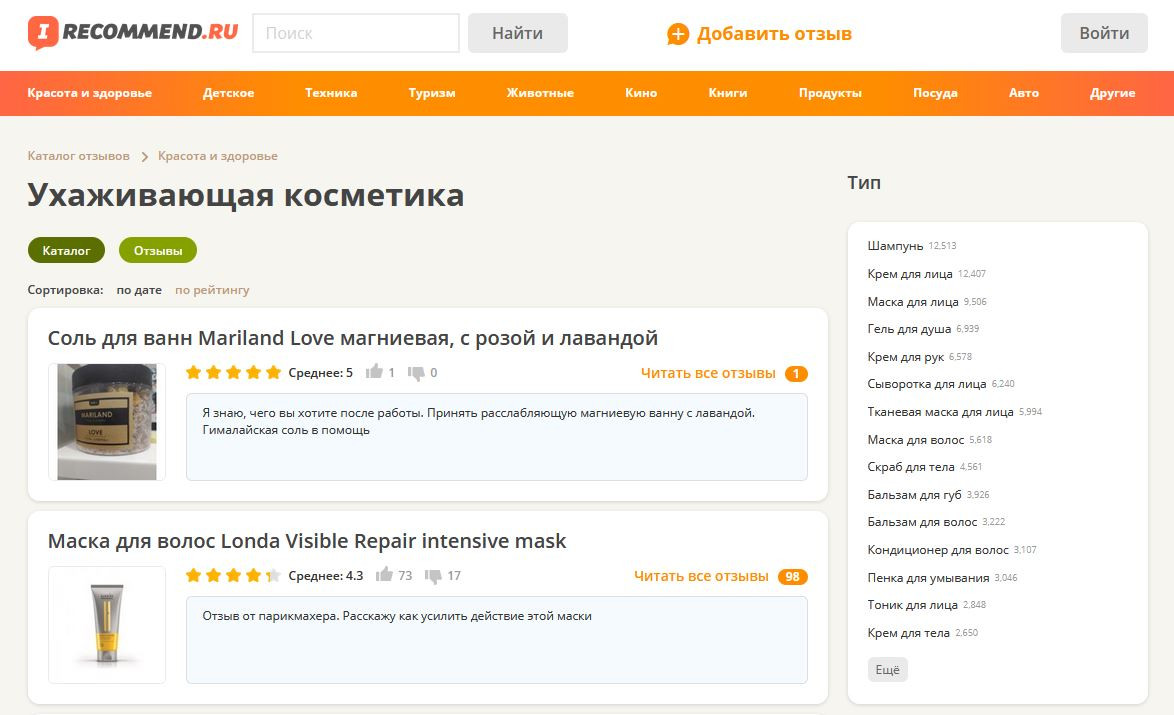The image size is (1174, 715).
Task: Open the Техника navigation item
Action: (x=331, y=93)
